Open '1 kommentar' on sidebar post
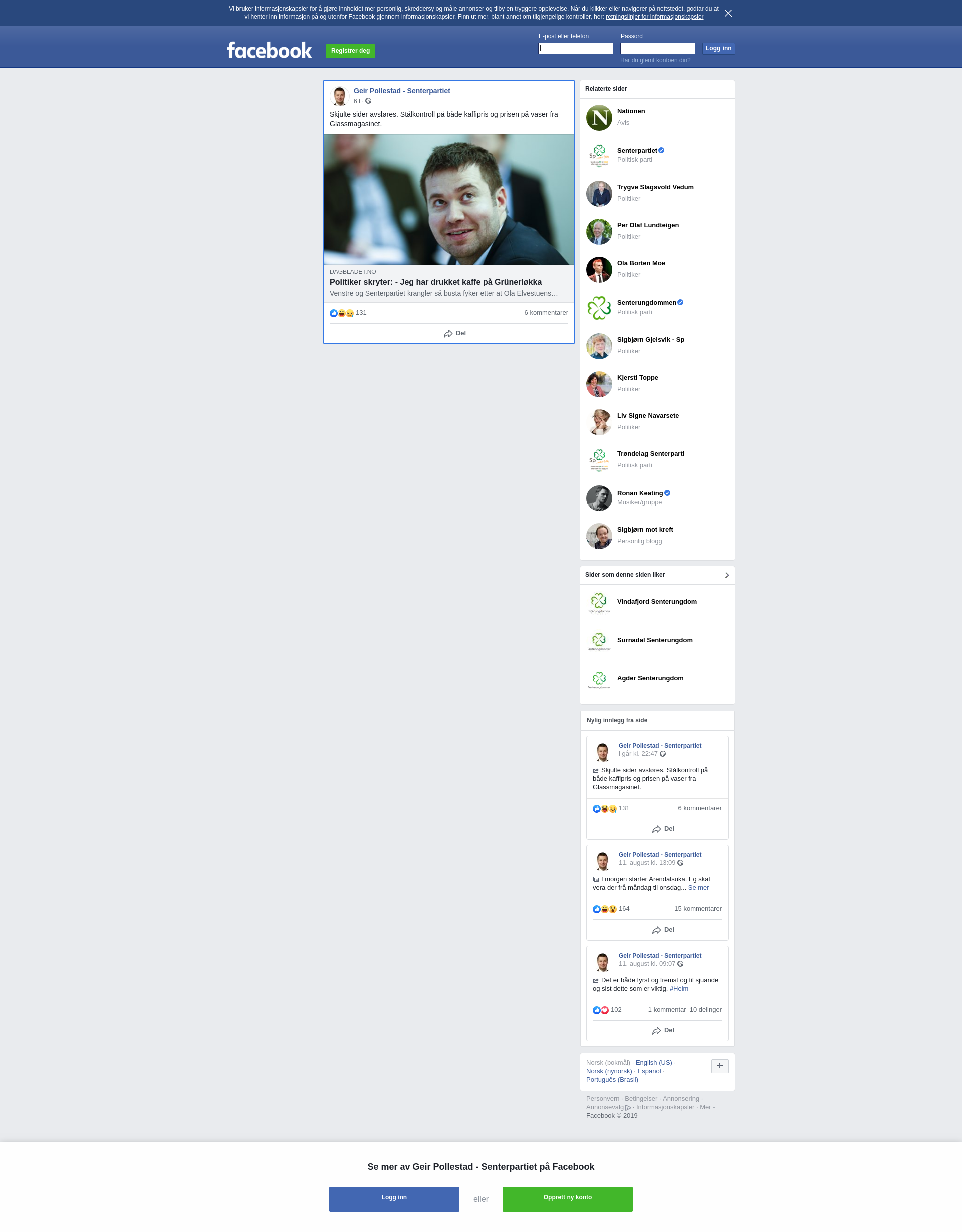This screenshot has width=962, height=1232. (x=666, y=1010)
